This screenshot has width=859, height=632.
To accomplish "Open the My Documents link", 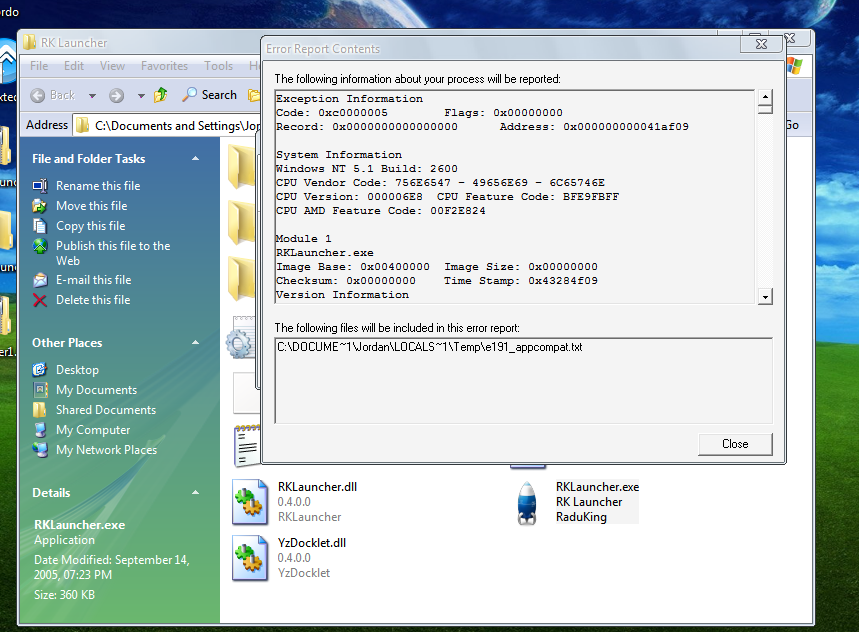I will point(96,389).
